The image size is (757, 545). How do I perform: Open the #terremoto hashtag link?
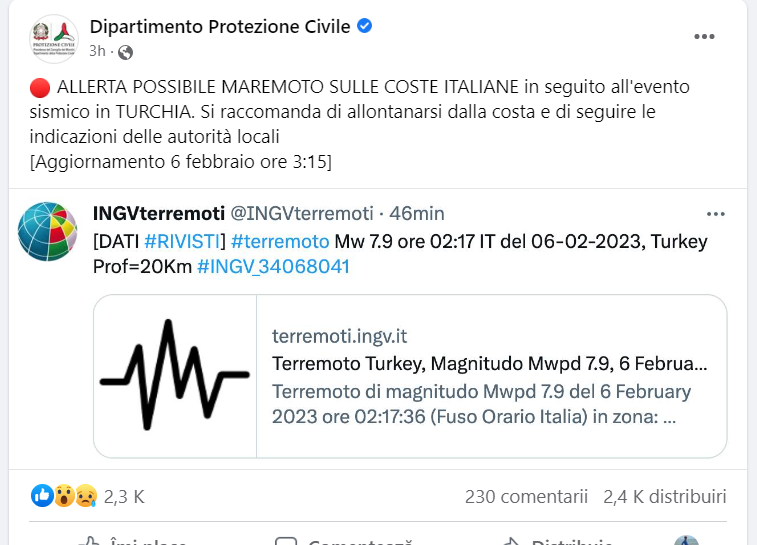click(280, 241)
